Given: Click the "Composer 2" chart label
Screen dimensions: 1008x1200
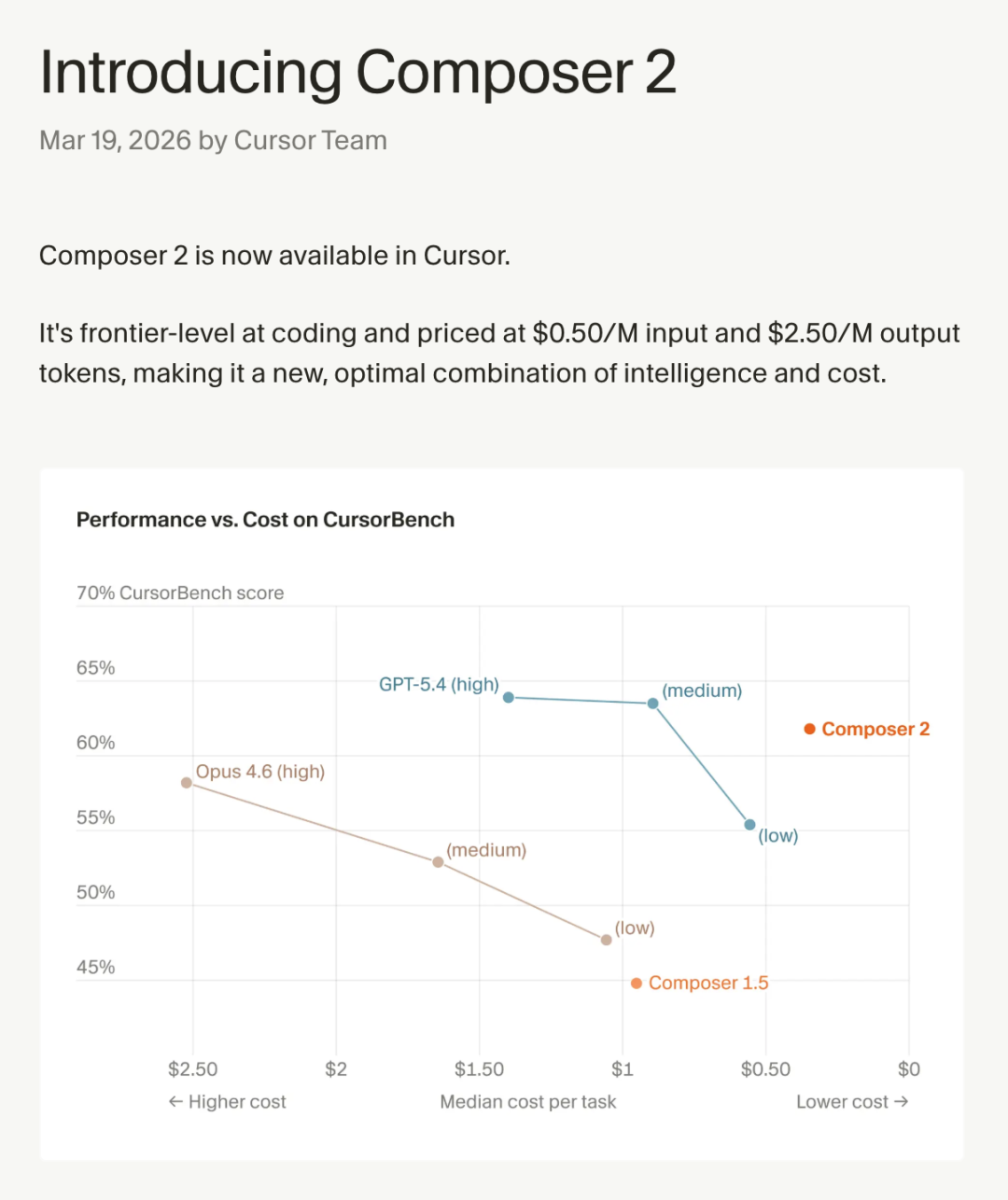Looking at the screenshot, I should (x=875, y=730).
